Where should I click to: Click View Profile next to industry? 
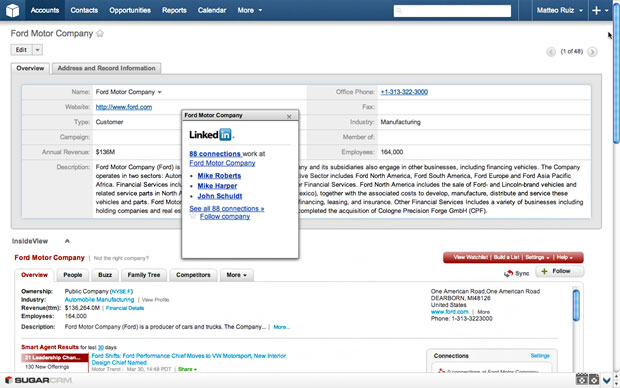(155, 300)
